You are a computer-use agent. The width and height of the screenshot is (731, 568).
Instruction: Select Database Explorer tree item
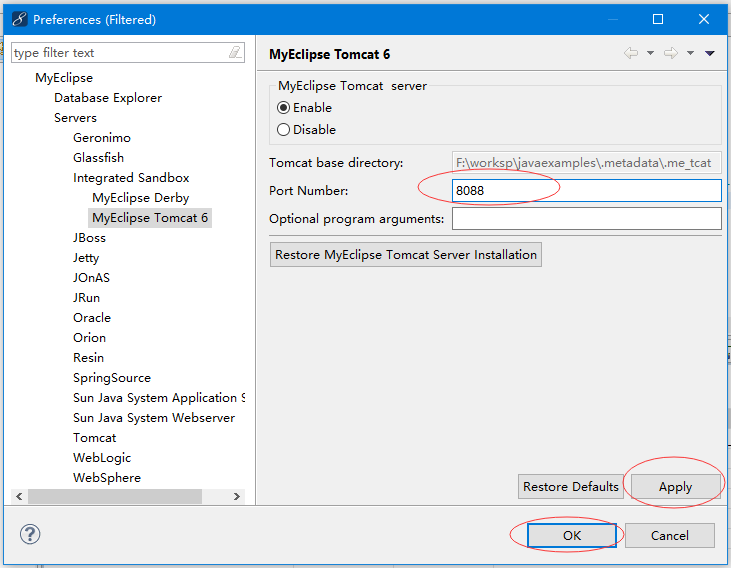point(108,98)
